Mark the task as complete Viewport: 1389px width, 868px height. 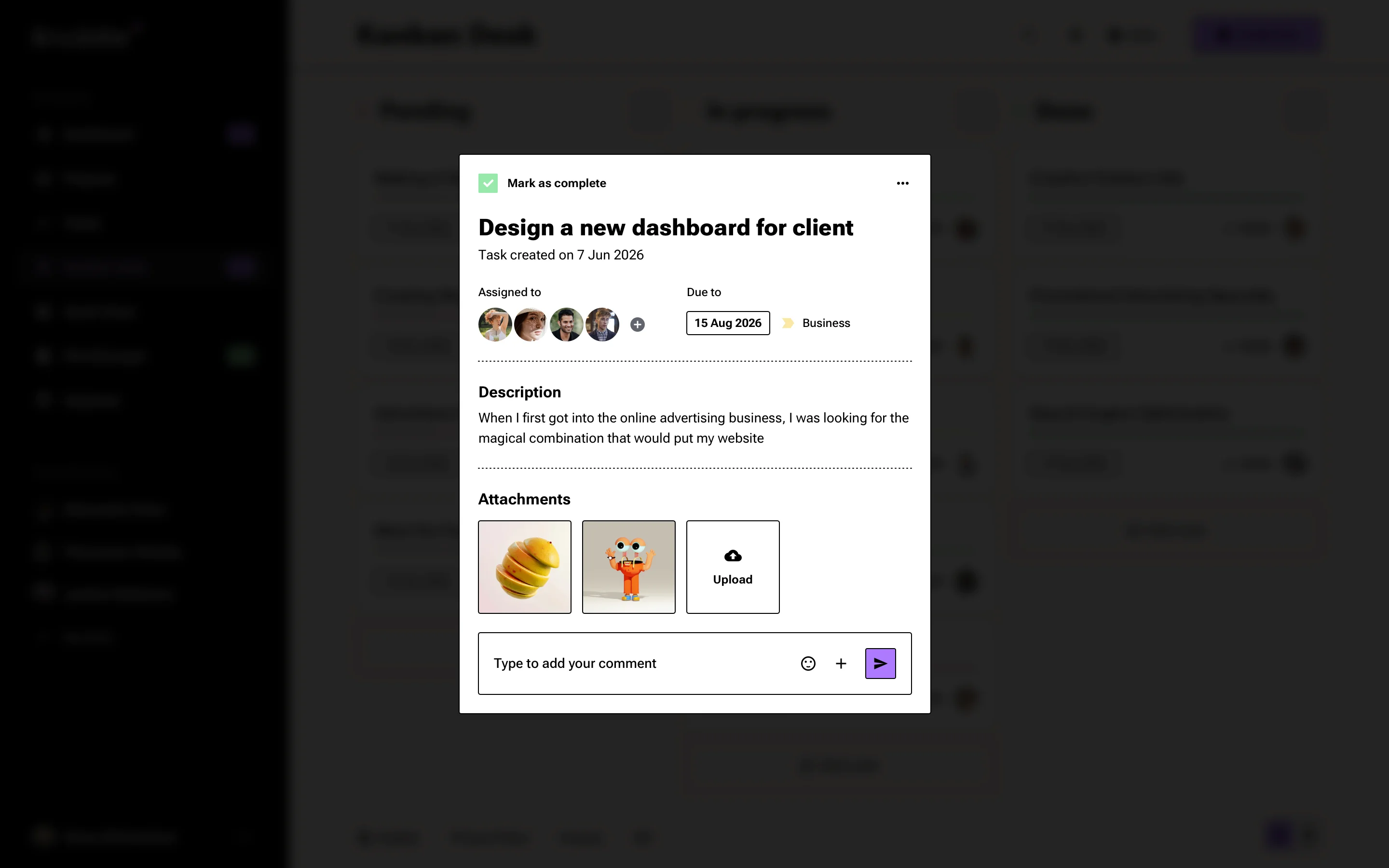tap(488, 183)
